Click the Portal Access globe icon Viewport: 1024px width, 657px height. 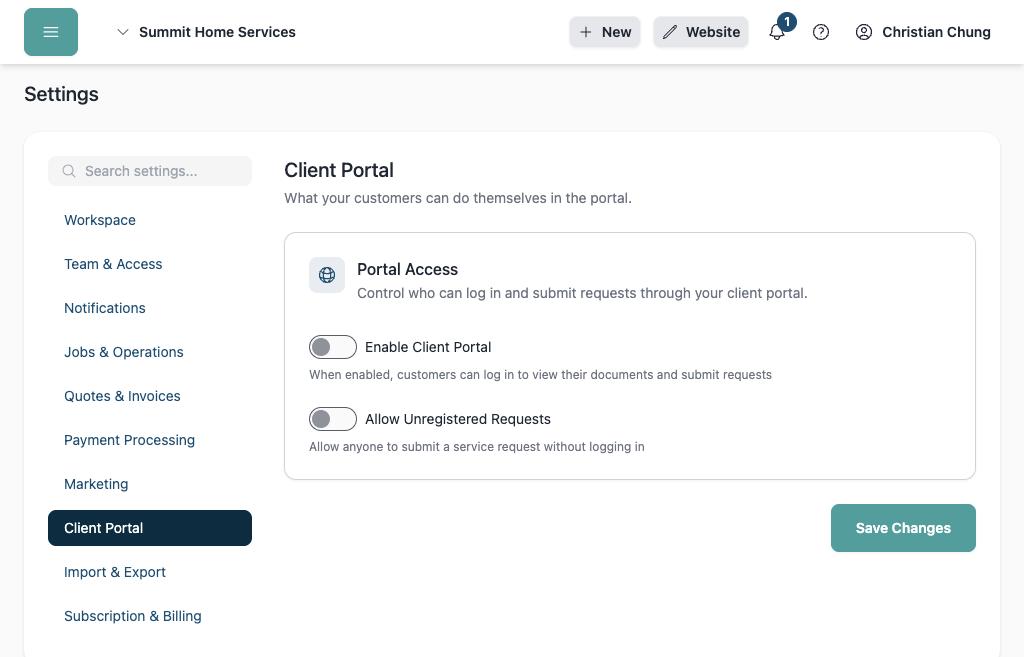click(327, 275)
